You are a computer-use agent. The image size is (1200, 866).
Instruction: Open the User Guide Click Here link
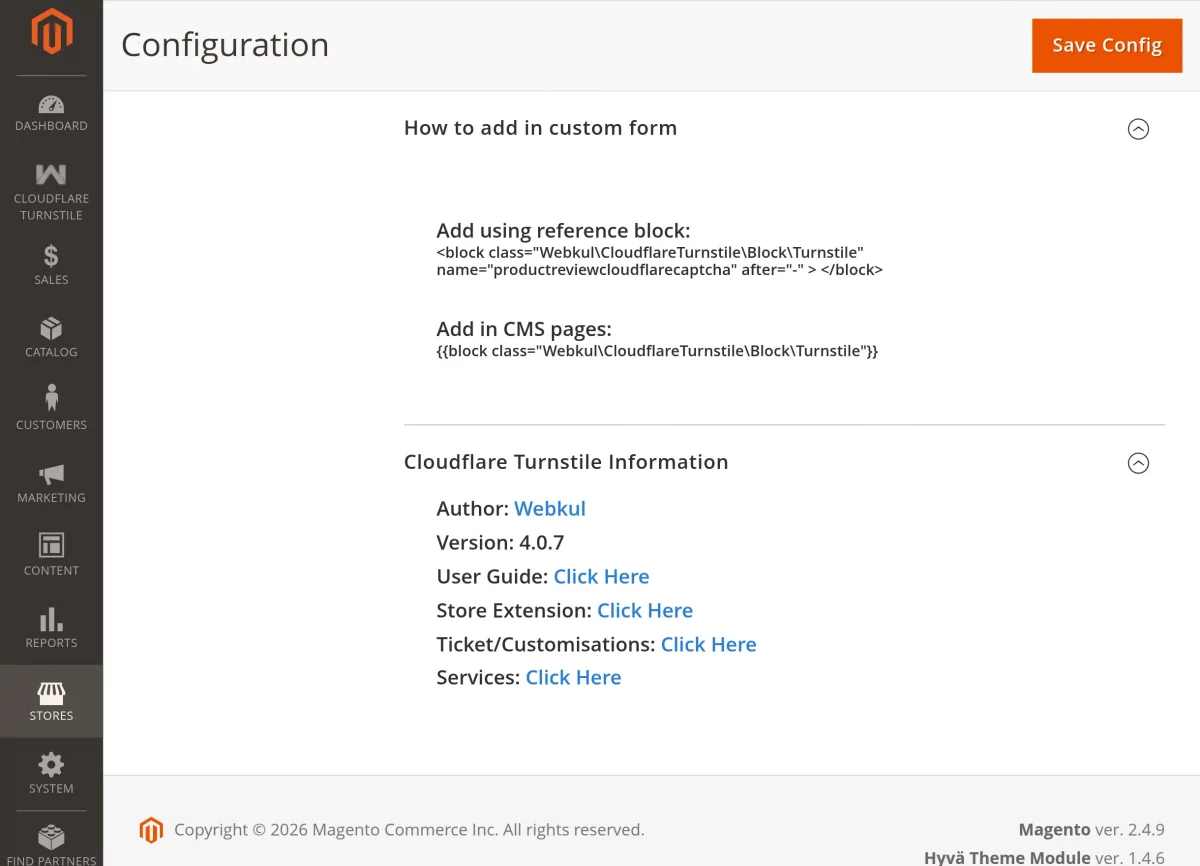[x=601, y=577]
